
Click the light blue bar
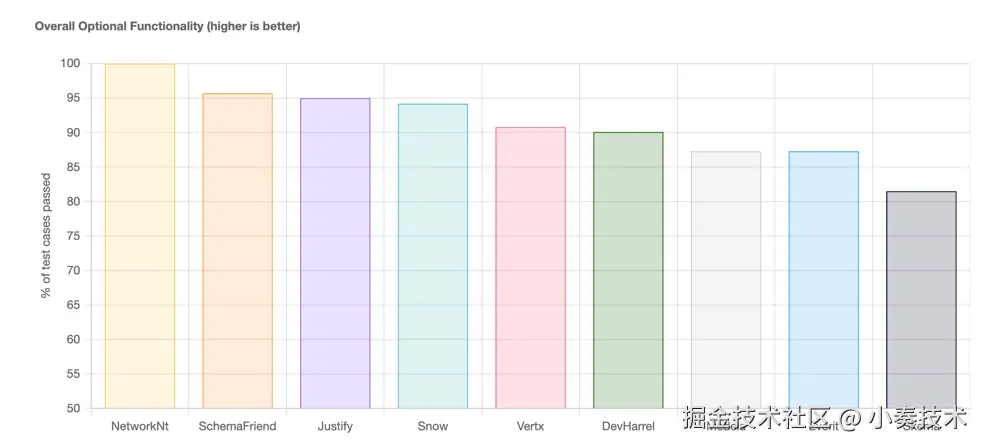823,278
